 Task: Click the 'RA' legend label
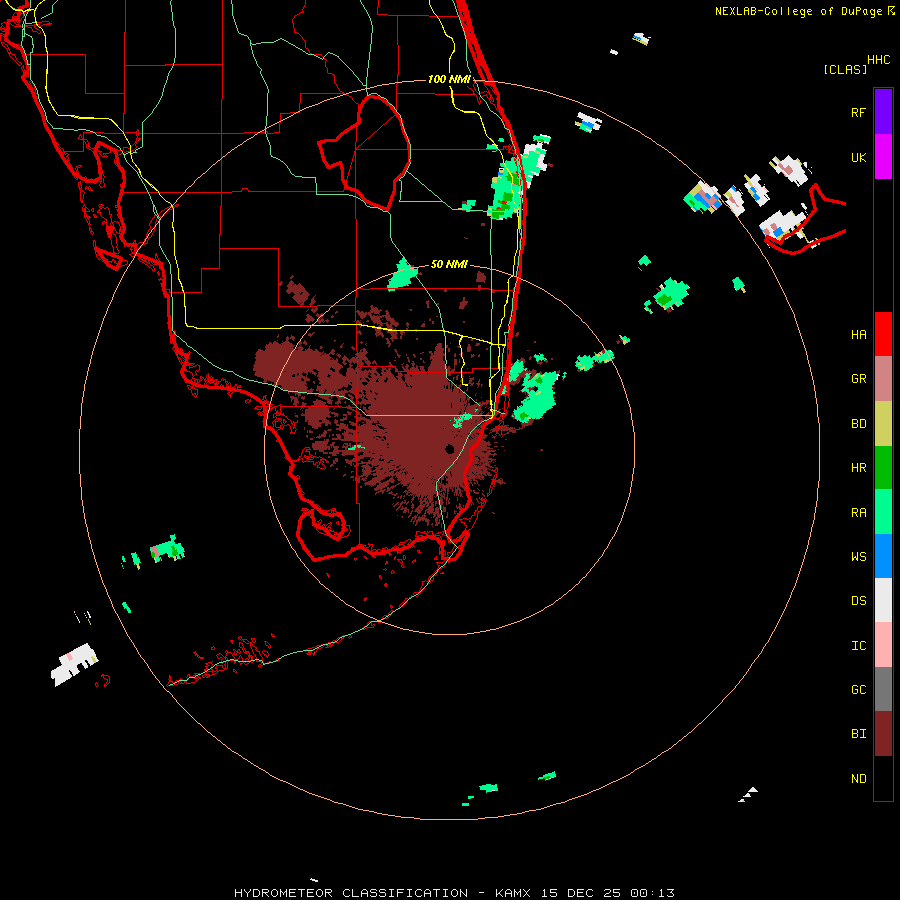[x=858, y=513]
